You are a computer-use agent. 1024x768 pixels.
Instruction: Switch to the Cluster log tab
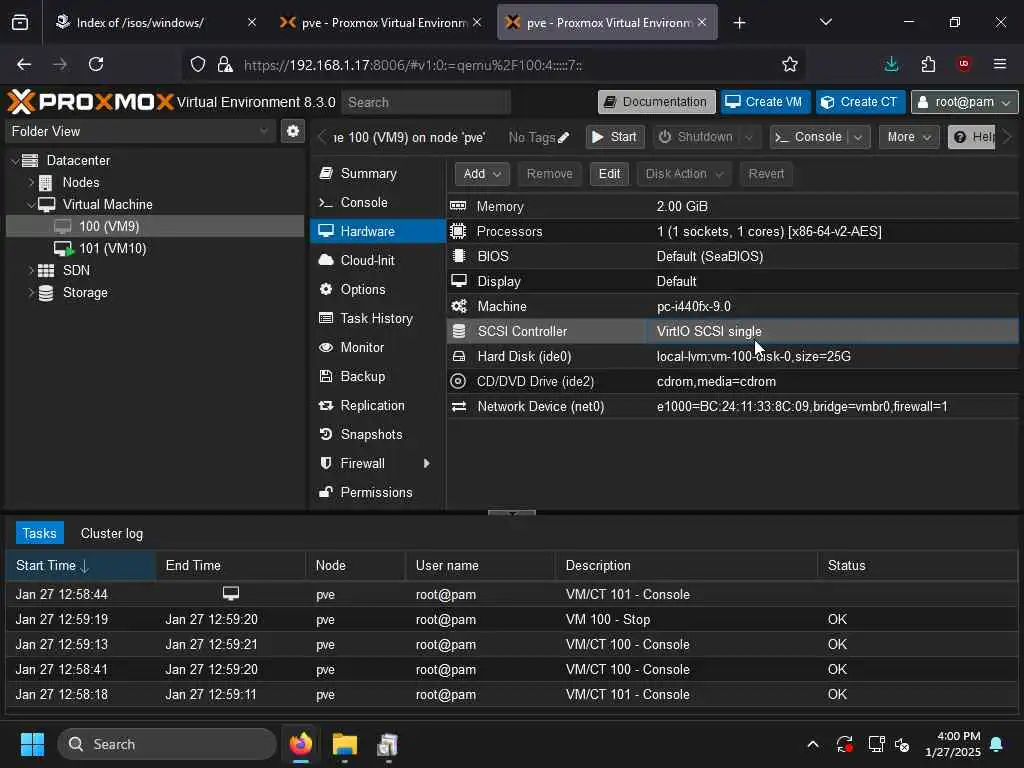112,534
